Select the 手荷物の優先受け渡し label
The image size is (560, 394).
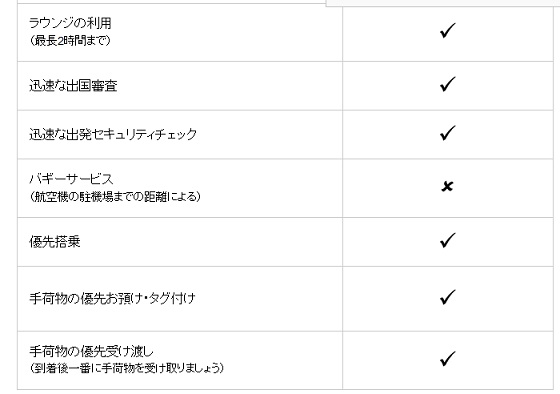coord(91,351)
